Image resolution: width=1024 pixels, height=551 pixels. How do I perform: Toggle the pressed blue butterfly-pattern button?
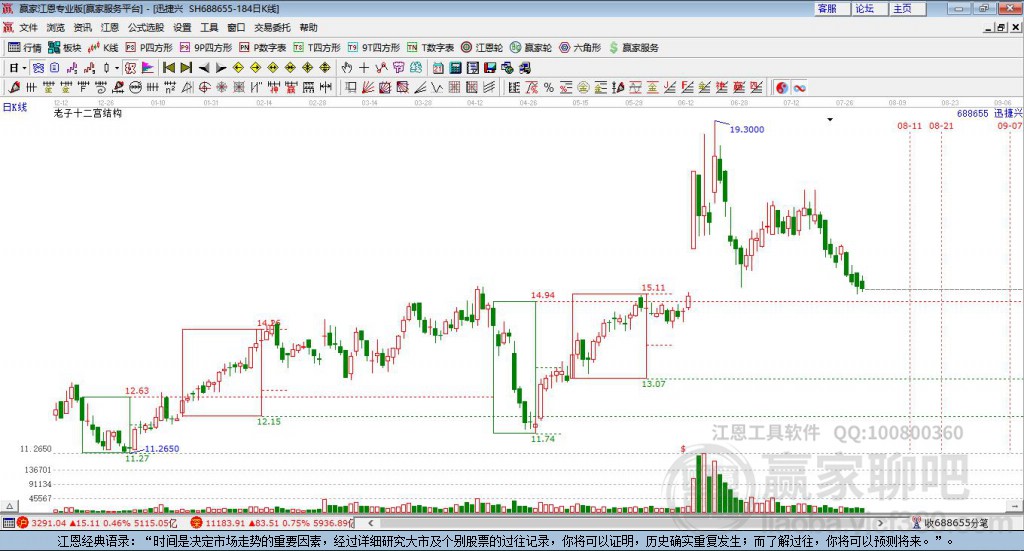pos(39,68)
